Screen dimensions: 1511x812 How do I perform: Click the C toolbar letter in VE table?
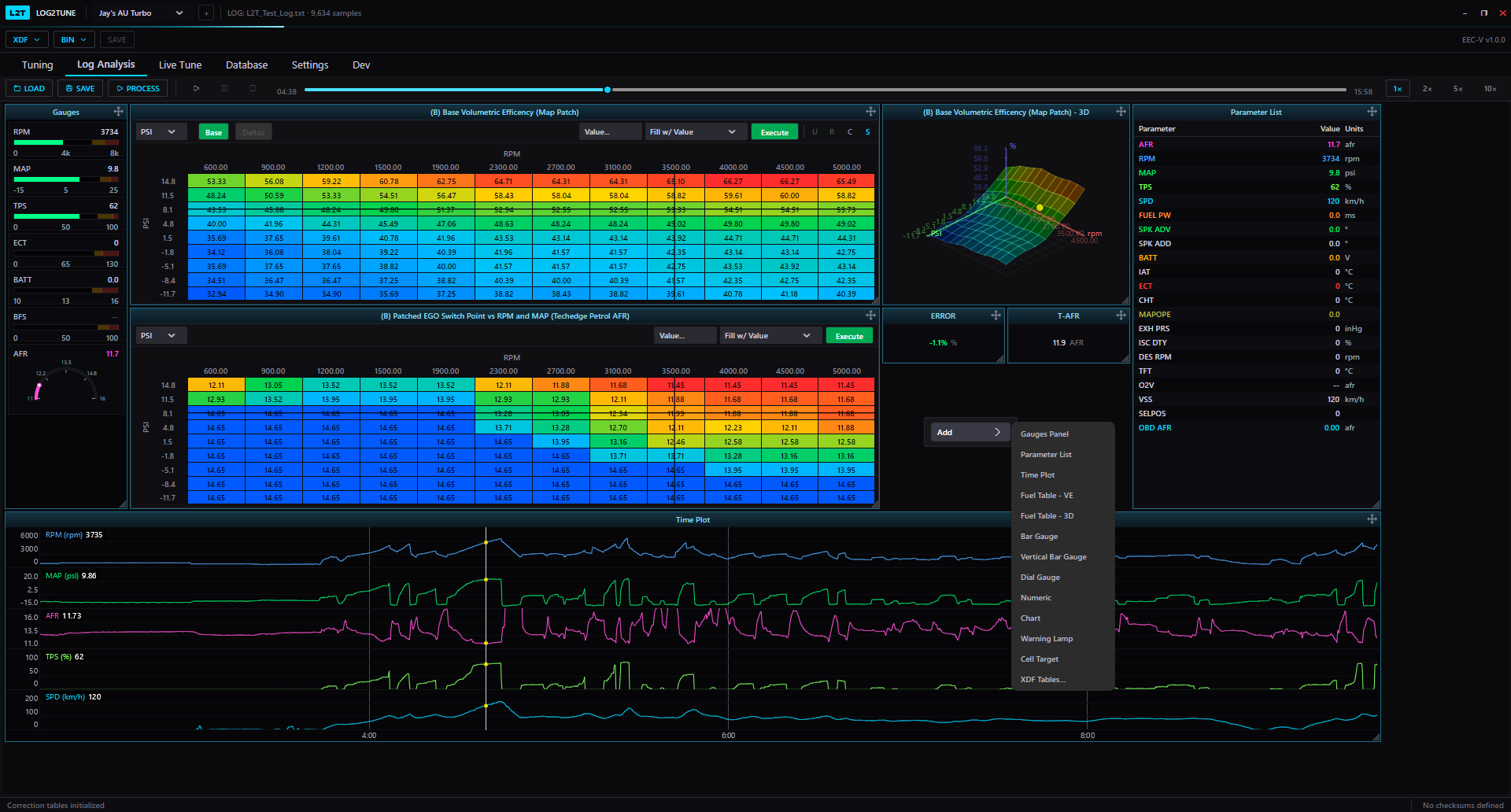[850, 132]
